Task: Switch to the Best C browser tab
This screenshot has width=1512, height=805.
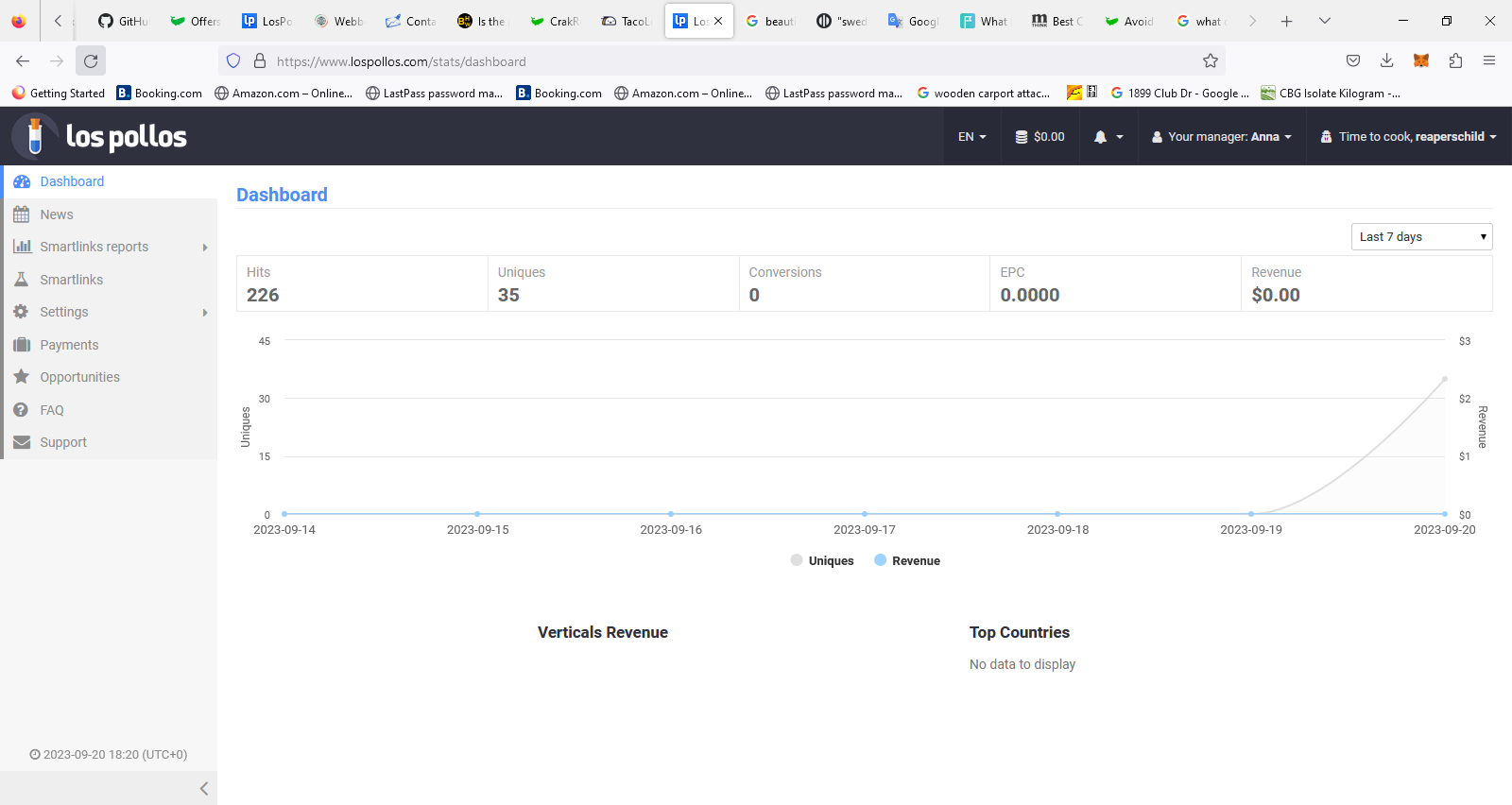Action: [1057, 21]
